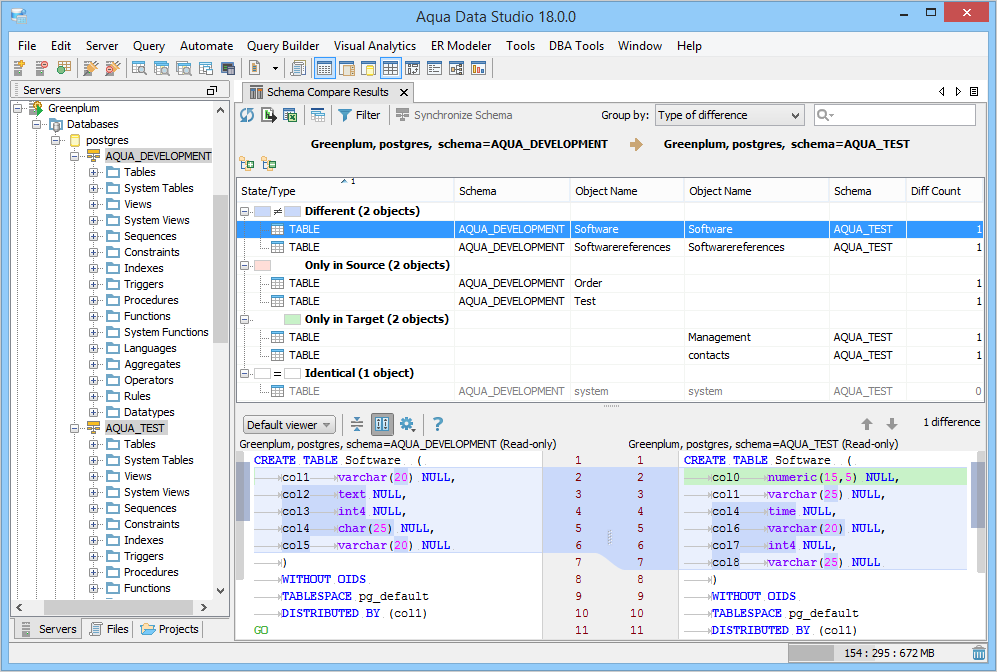Screen dimensions: 997x672
Task: Open the Group by Type of difference dropdown
Action: 729,115
